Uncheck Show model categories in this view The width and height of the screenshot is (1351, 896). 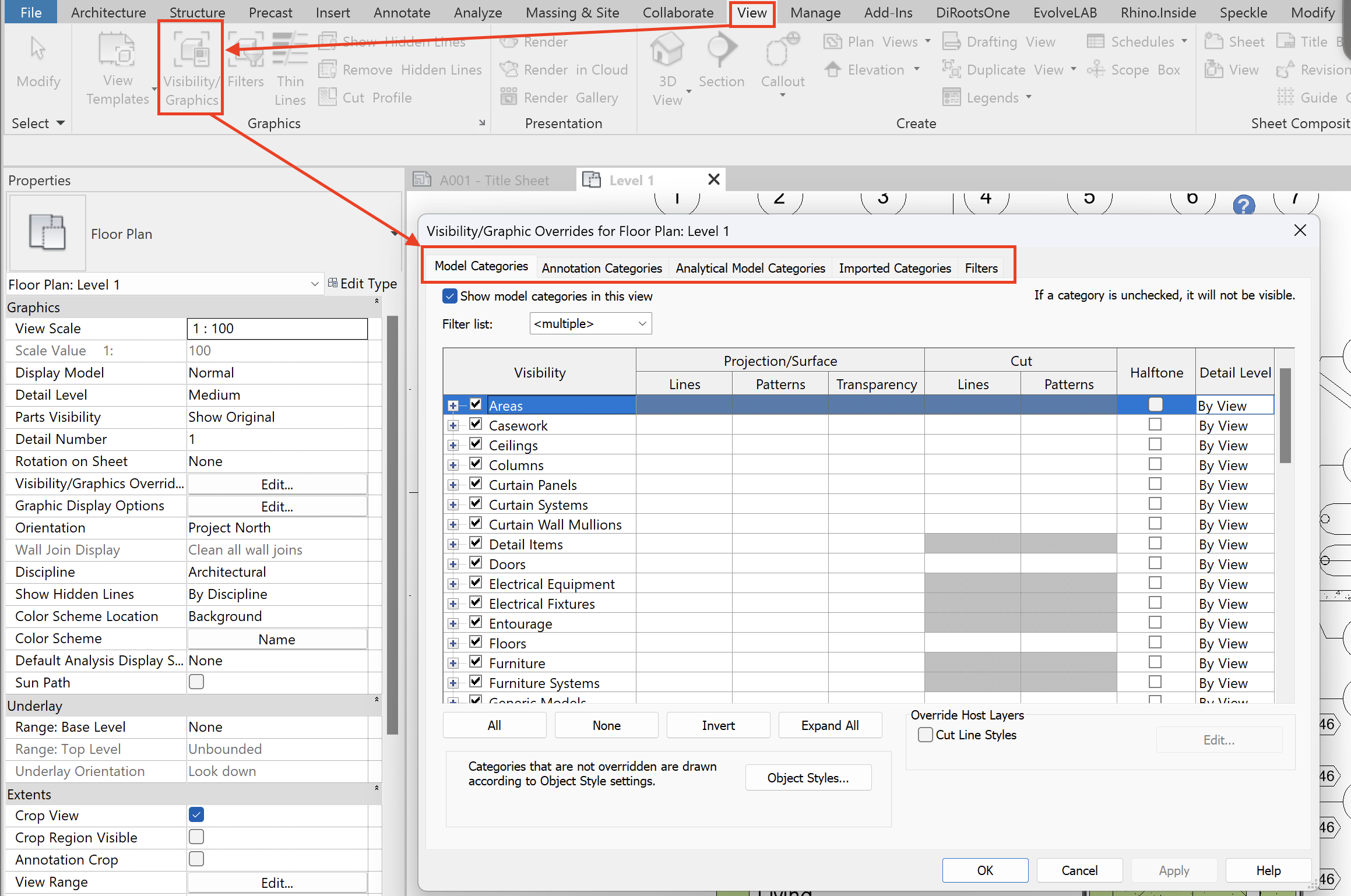click(x=449, y=296)
